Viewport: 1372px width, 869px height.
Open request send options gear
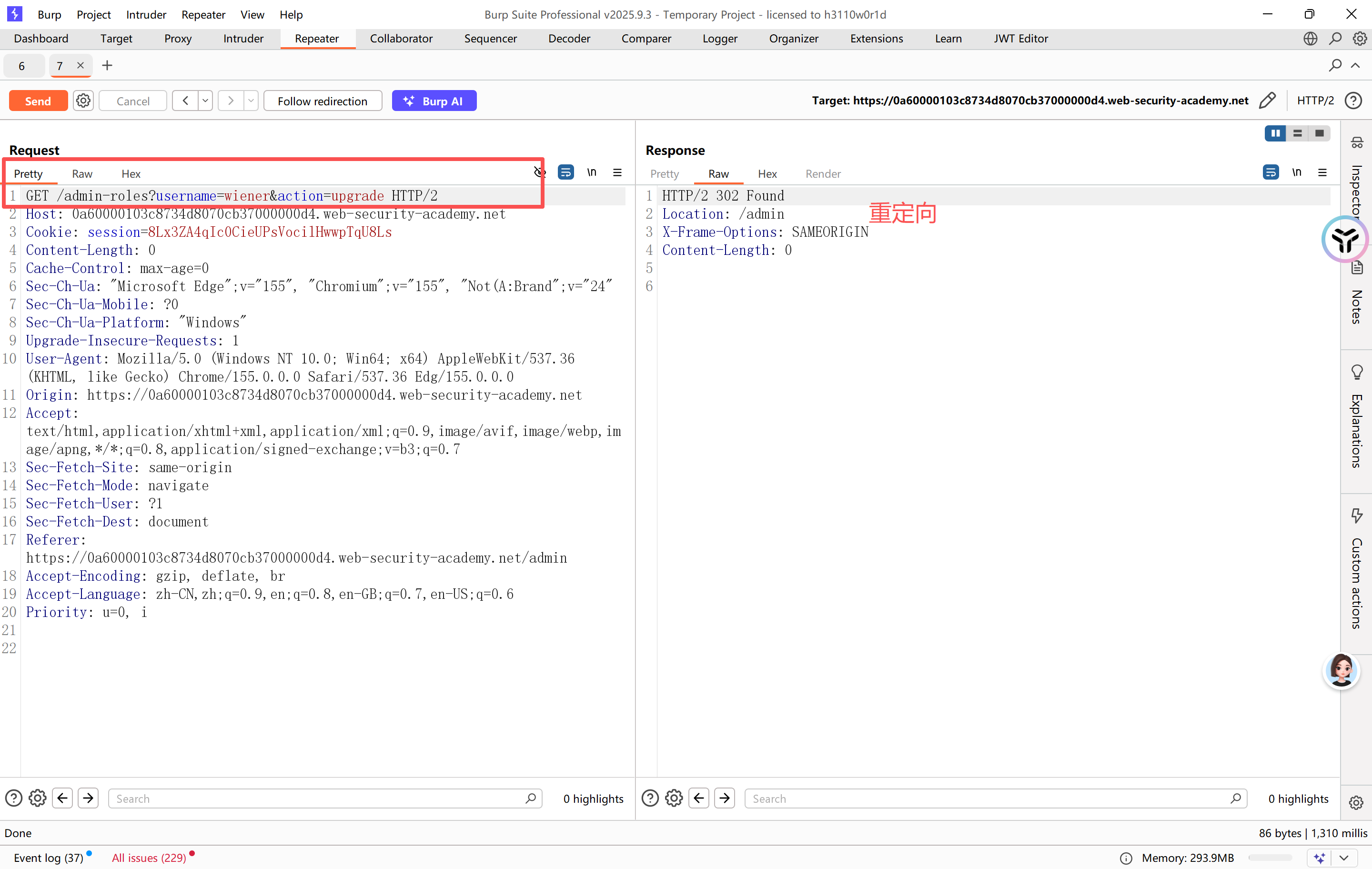pos(83,101)
